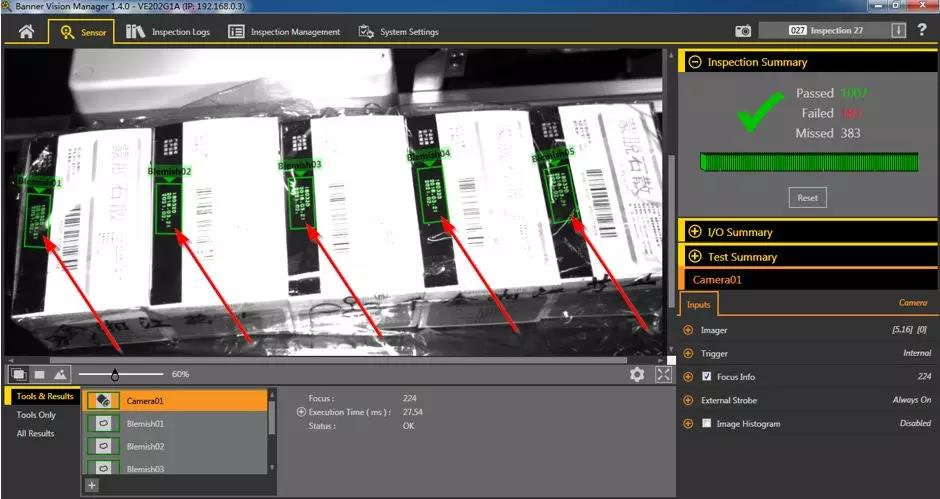Image resolution: width=940 pixels, height=499 pixels.
Task: Open the Inspection 27 selector dropdown
Action: (832, 31)
